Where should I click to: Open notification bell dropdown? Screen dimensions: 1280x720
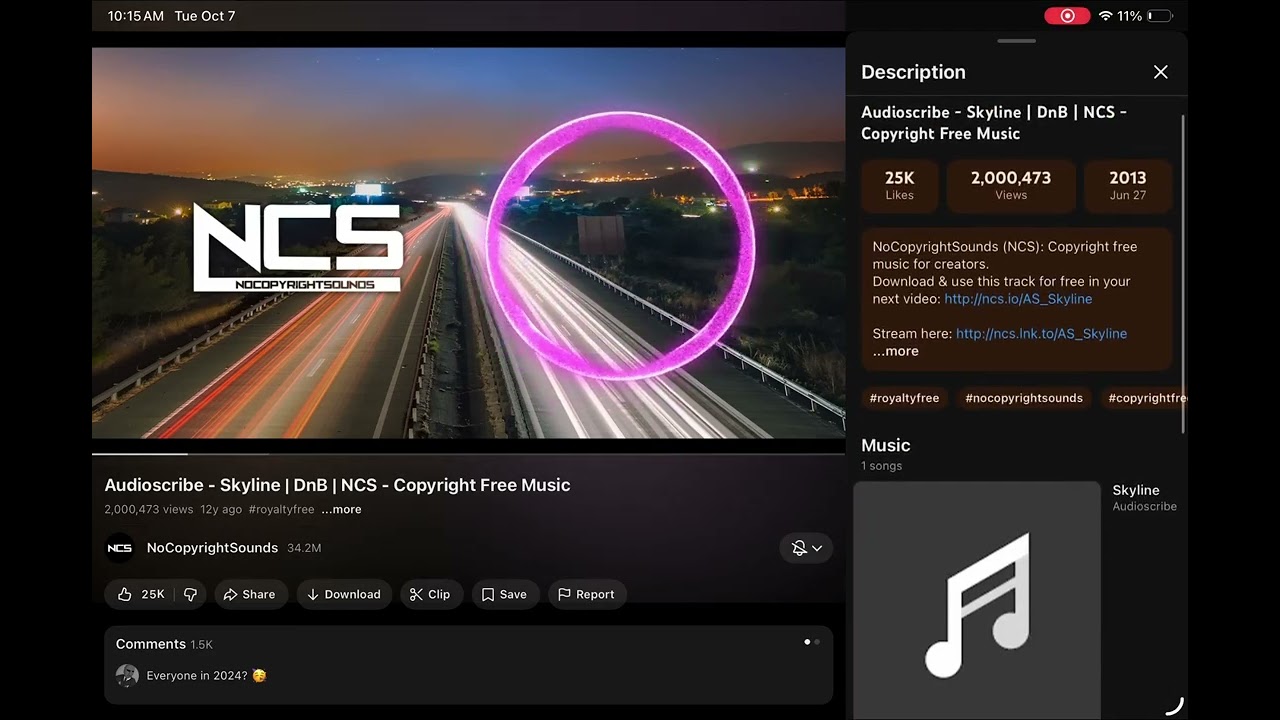[x=806, y=548]
